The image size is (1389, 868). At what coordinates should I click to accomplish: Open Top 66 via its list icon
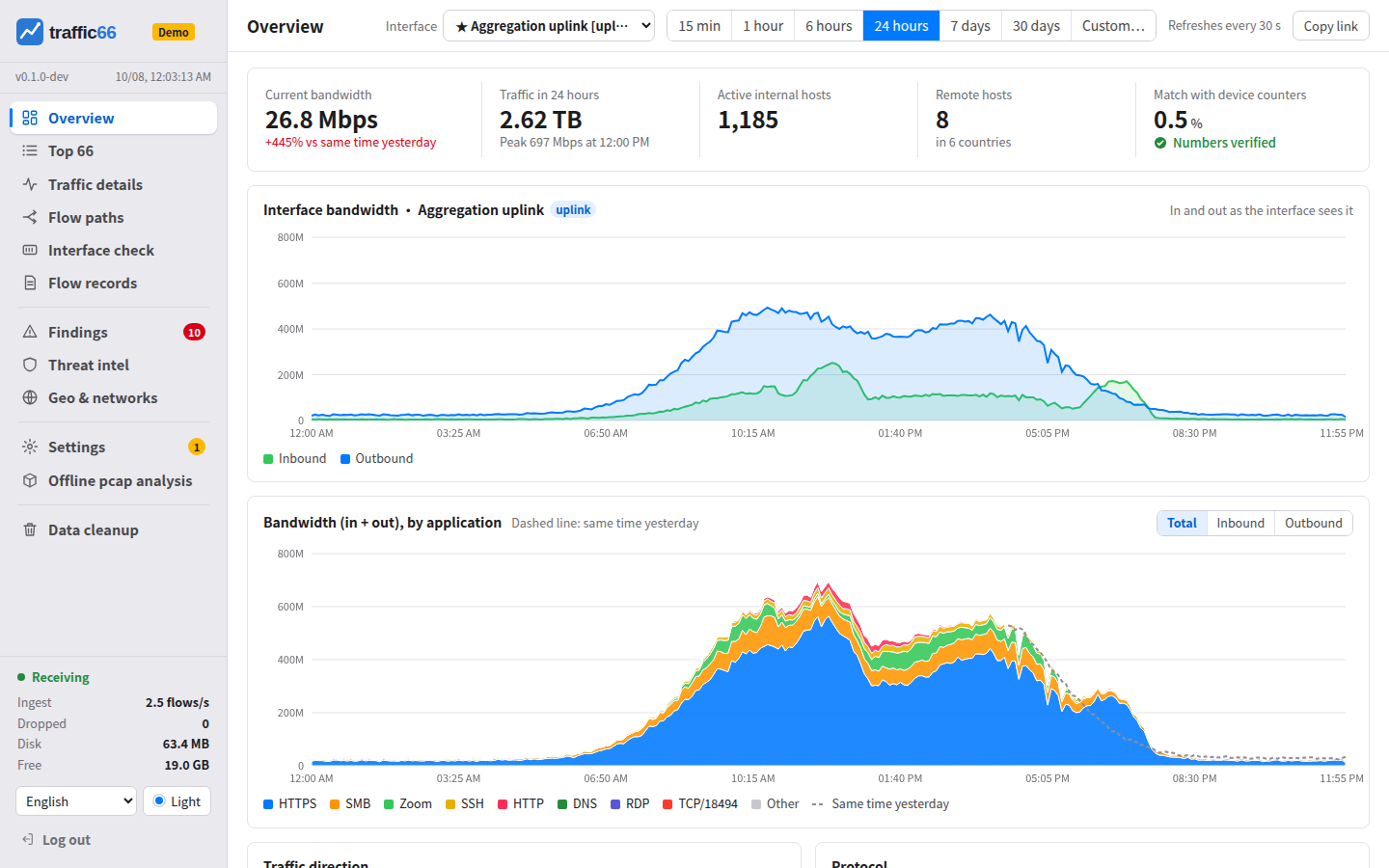[30, 150]
